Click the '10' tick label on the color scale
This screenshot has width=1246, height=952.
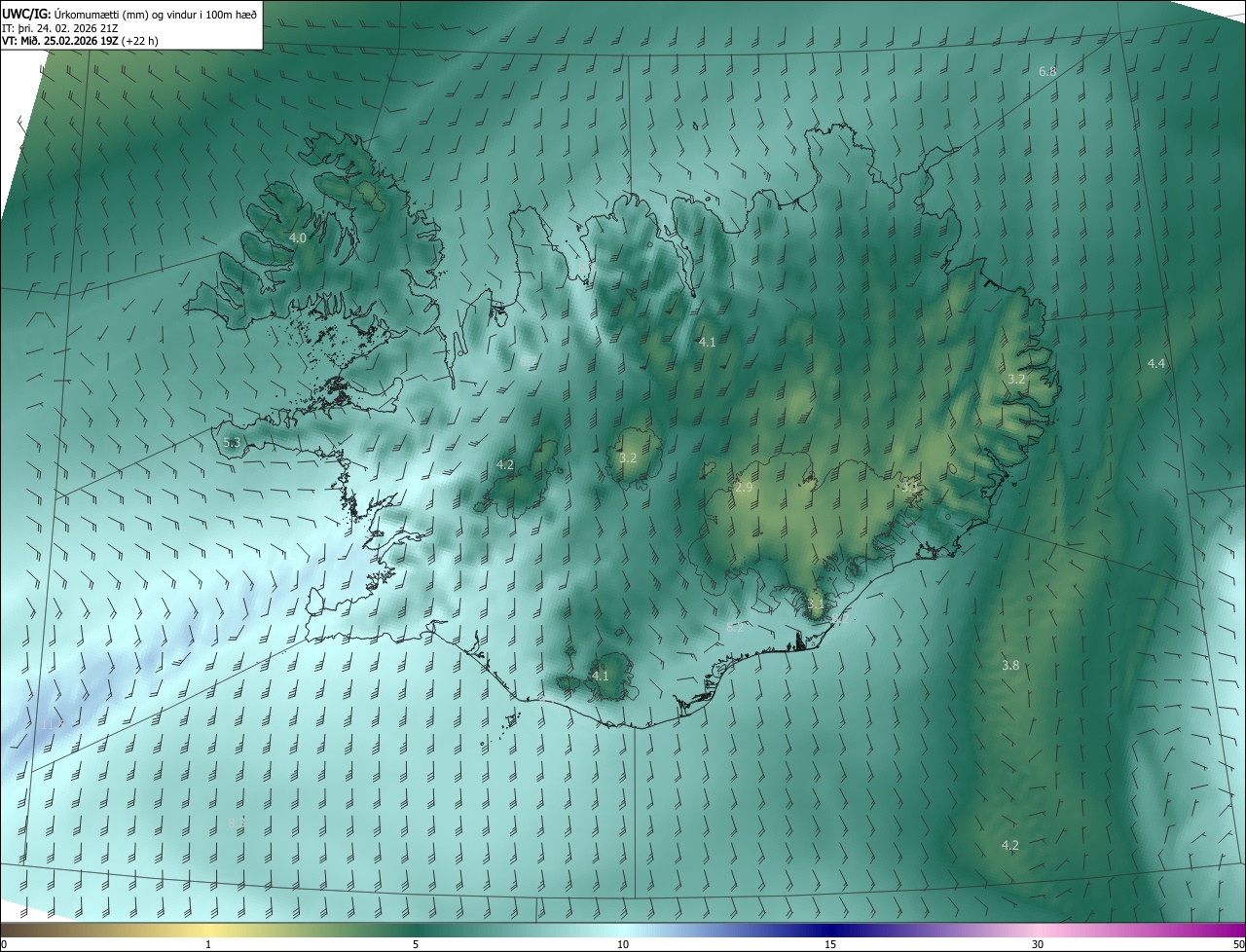click(623, 944)
